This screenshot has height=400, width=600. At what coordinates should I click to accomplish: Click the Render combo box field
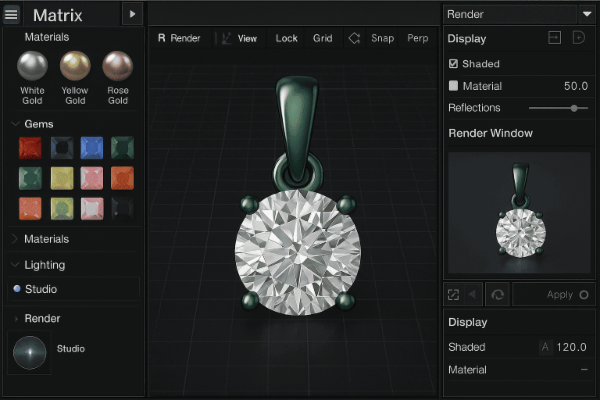tap(510, 14)
